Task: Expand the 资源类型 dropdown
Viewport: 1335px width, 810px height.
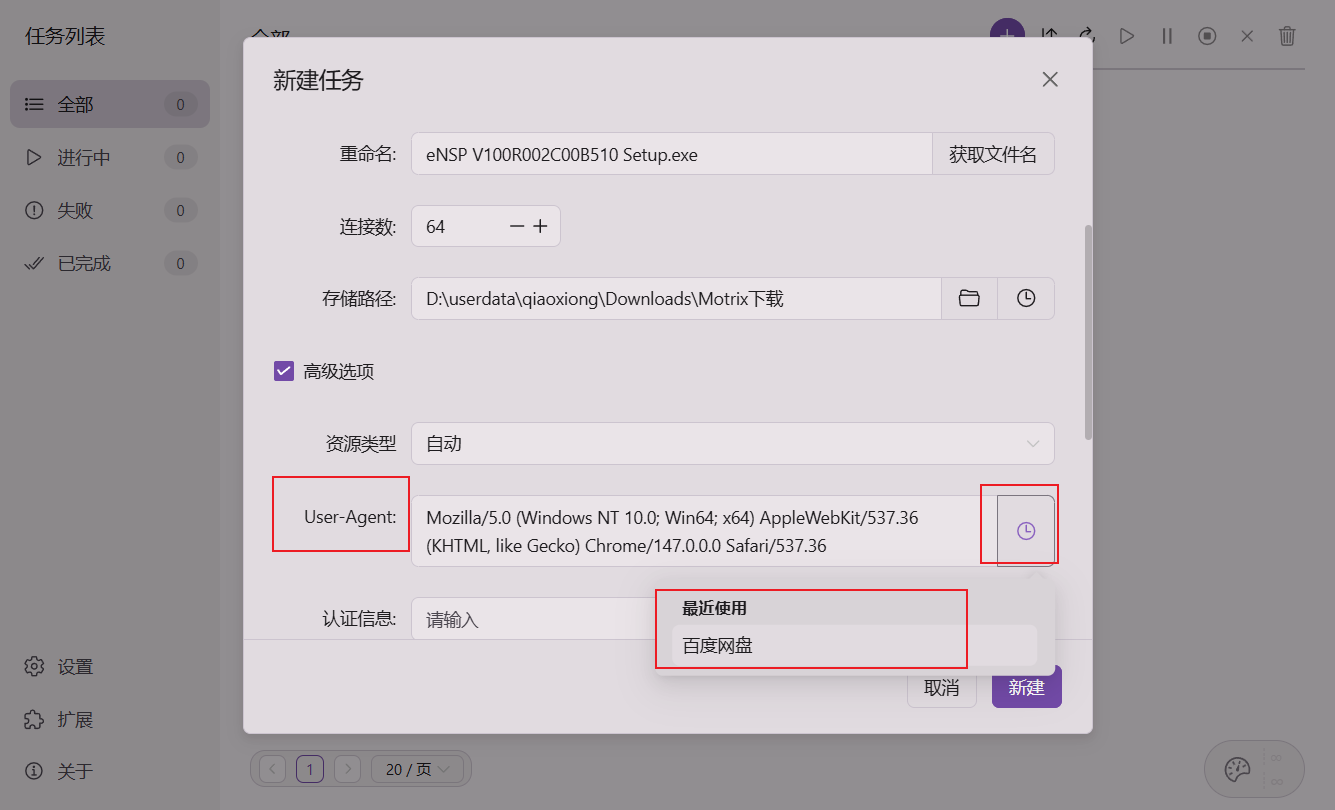Action: [733, 443]
